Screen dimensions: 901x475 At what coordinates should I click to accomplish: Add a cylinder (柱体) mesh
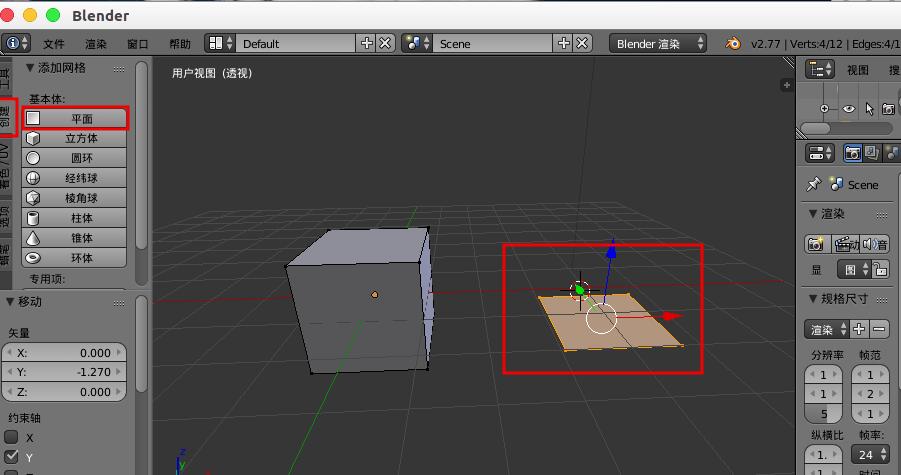74,218
